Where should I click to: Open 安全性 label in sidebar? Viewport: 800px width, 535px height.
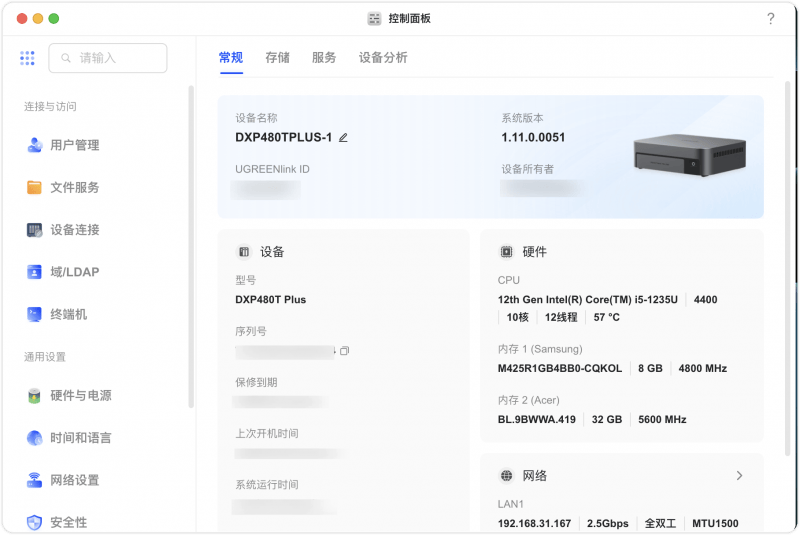pos(69,522)
